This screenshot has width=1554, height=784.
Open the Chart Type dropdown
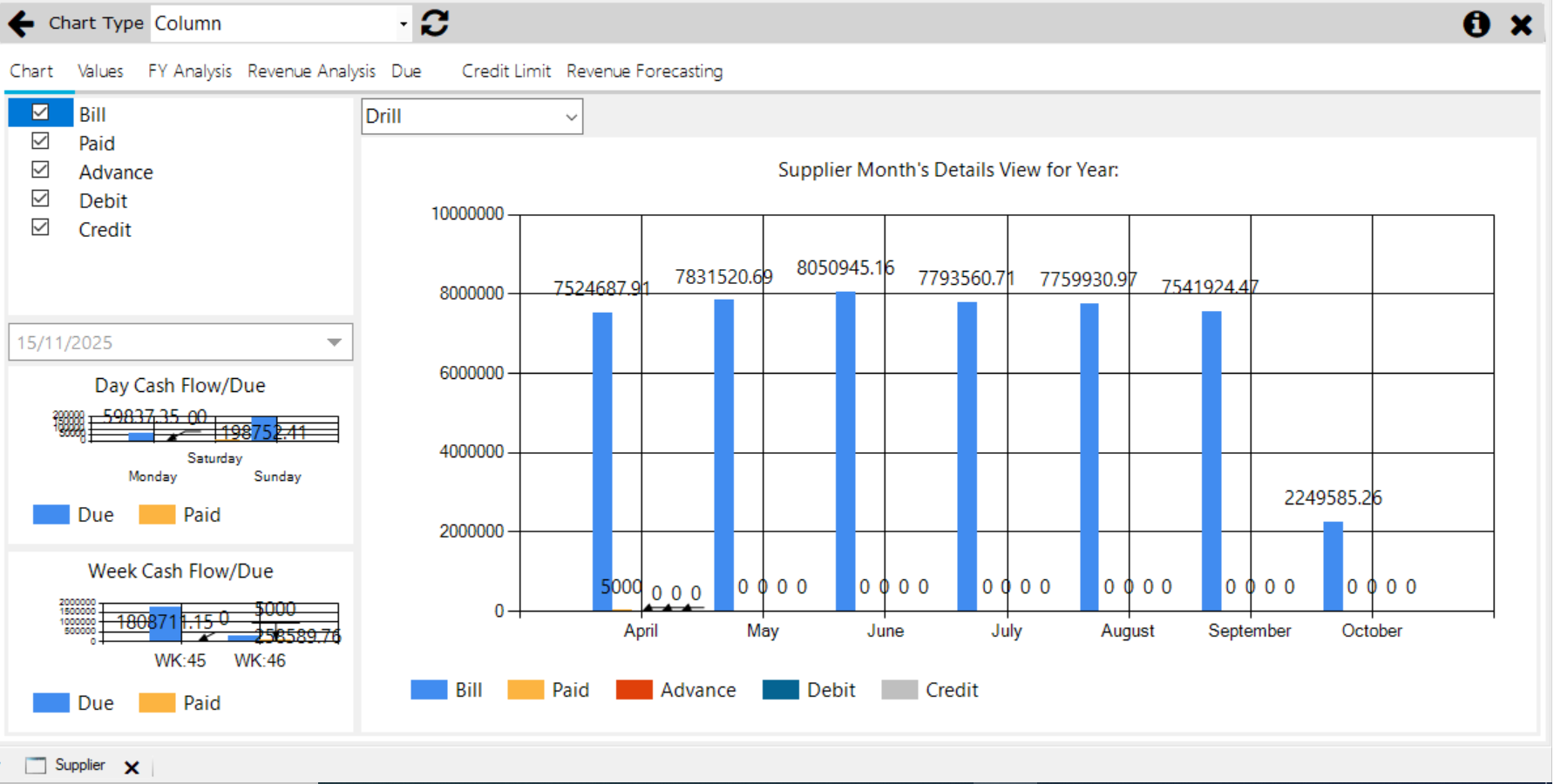click(402, 24)
